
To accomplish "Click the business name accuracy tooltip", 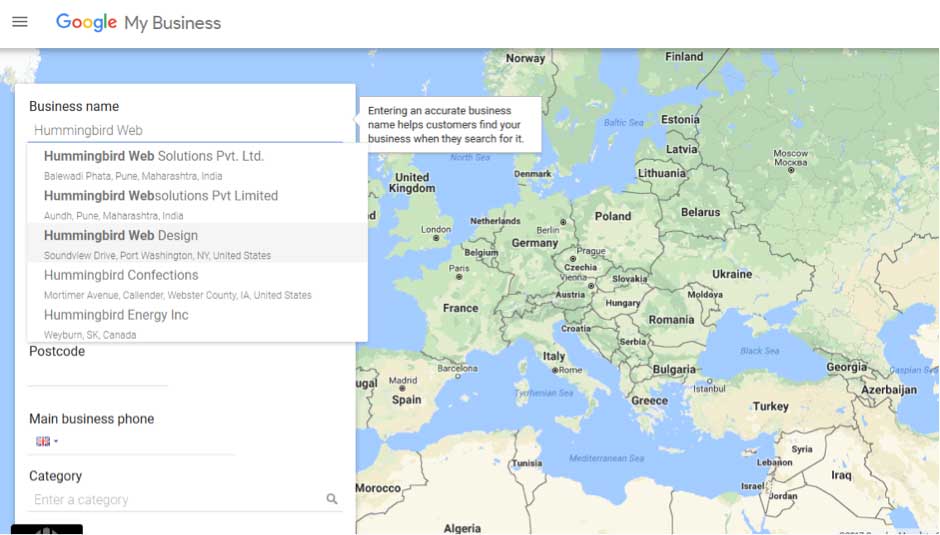I will click(451, 125).
